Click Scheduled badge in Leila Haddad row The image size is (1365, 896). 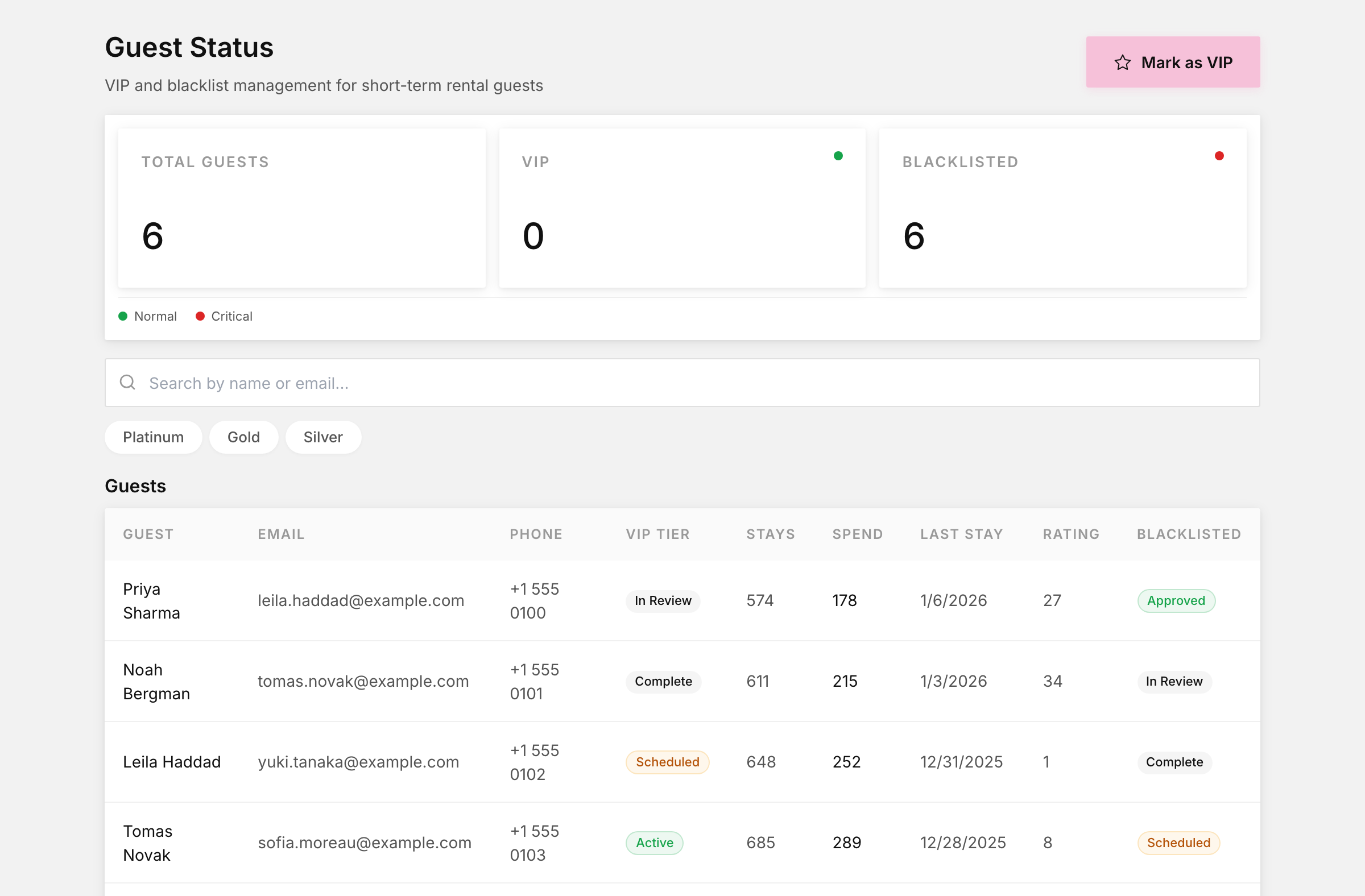coord(668,762)
